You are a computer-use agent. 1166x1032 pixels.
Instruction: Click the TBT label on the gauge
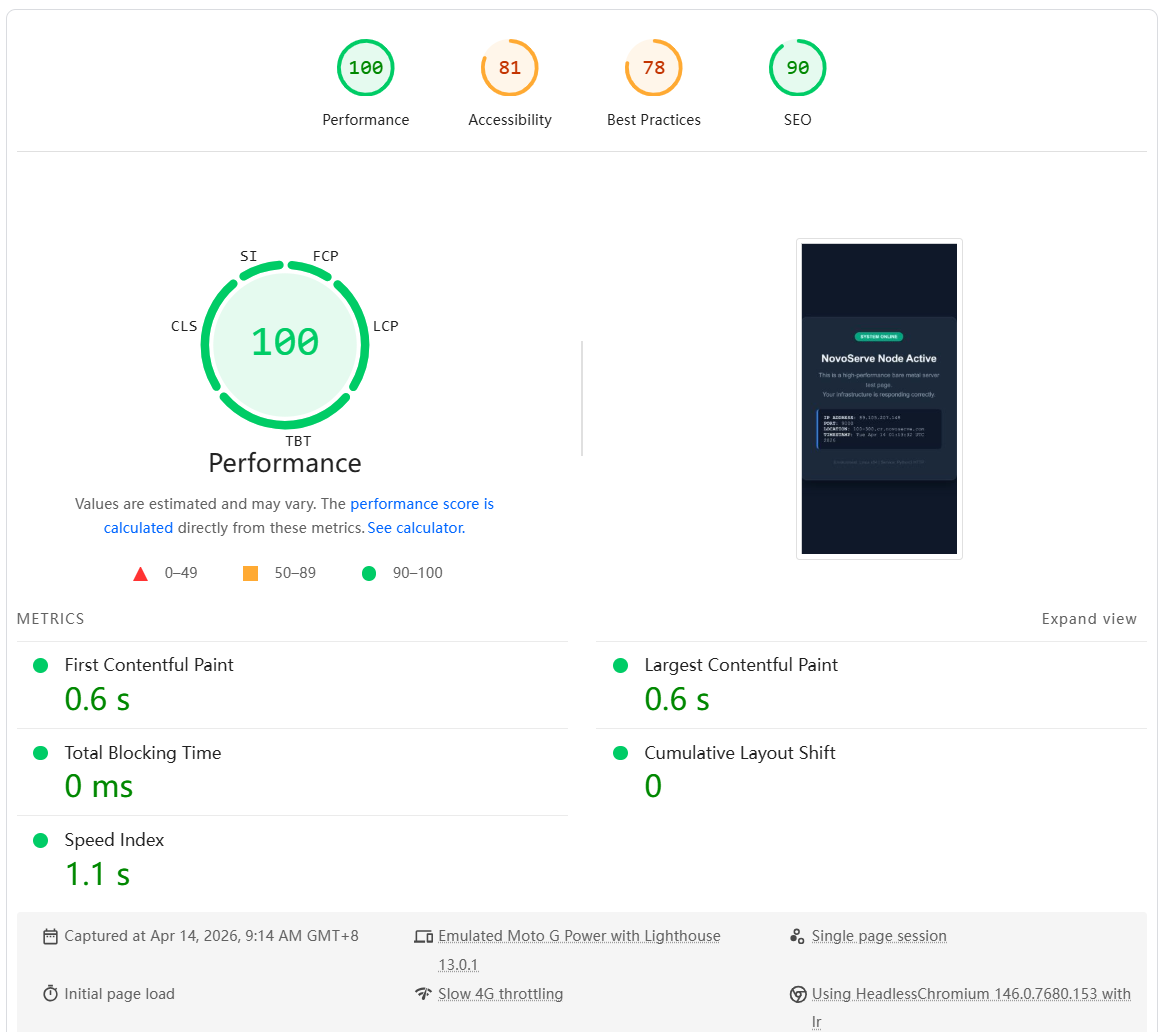pos(298,441)
